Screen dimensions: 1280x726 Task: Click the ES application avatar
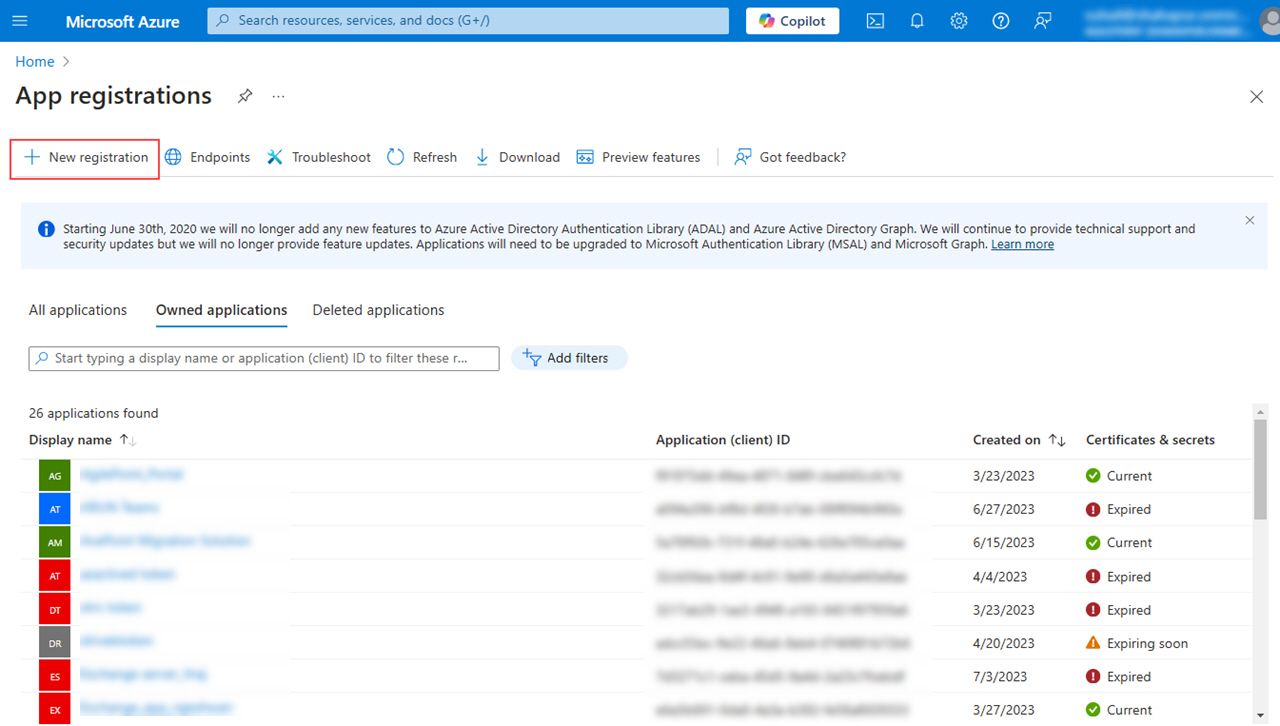click(x=55, y=677)
